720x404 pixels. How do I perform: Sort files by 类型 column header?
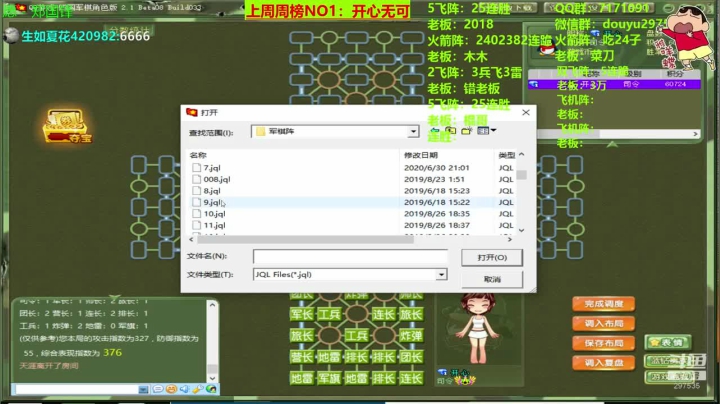(506, 155)
